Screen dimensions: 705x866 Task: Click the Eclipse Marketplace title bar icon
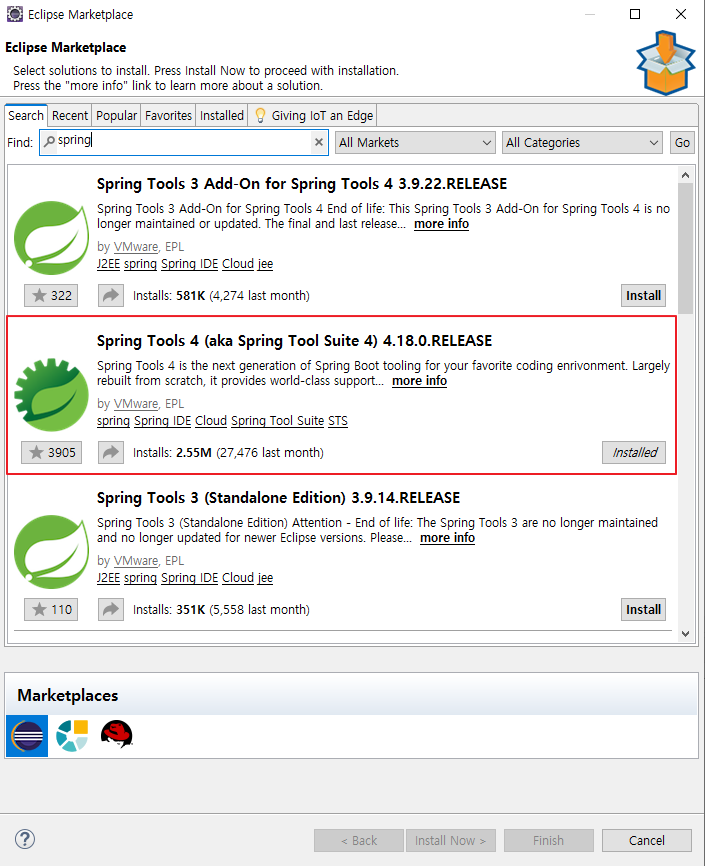pos(15,14)
